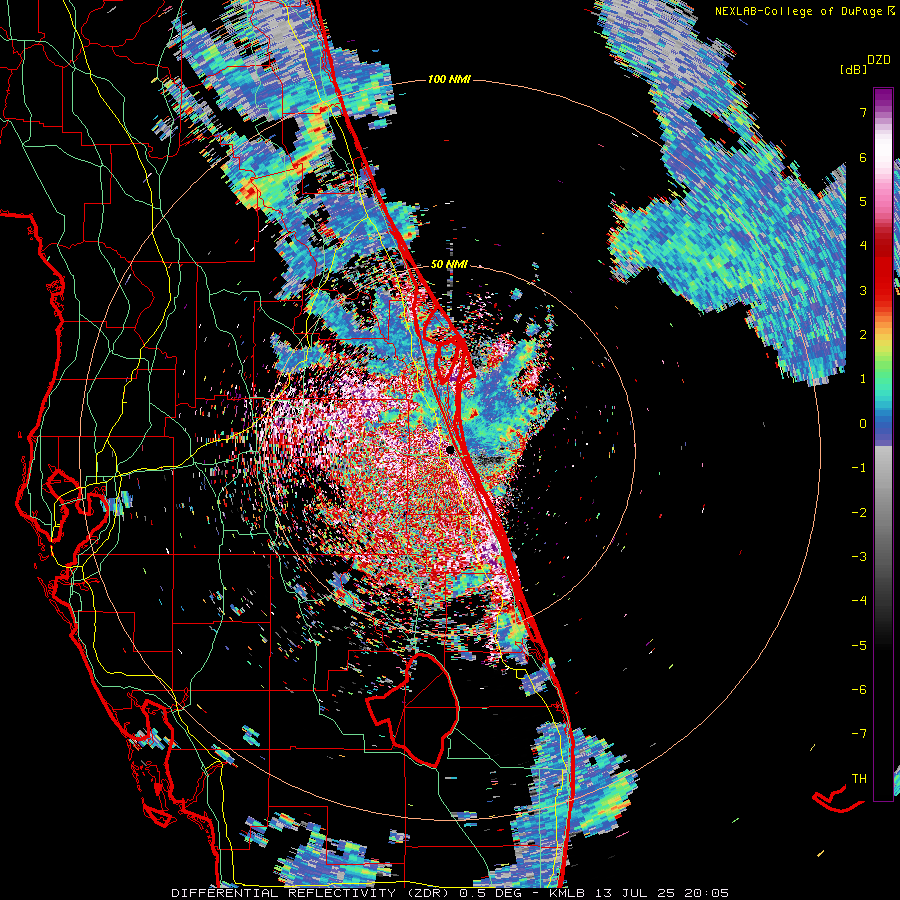The width and height of the screenshot is (900, 900).
Task: Click the 50 NMI range ring label
Action: click(449, 265)
